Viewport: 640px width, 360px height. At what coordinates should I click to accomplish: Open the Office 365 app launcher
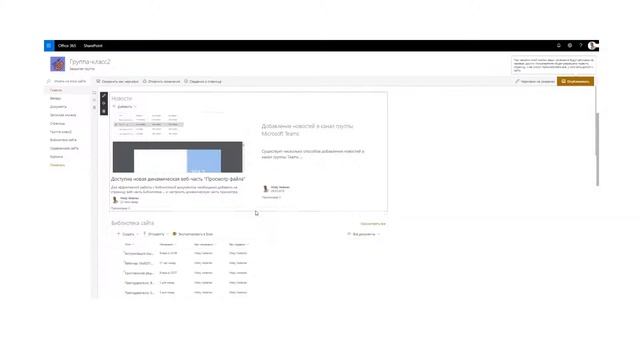(x=49, y=46)
